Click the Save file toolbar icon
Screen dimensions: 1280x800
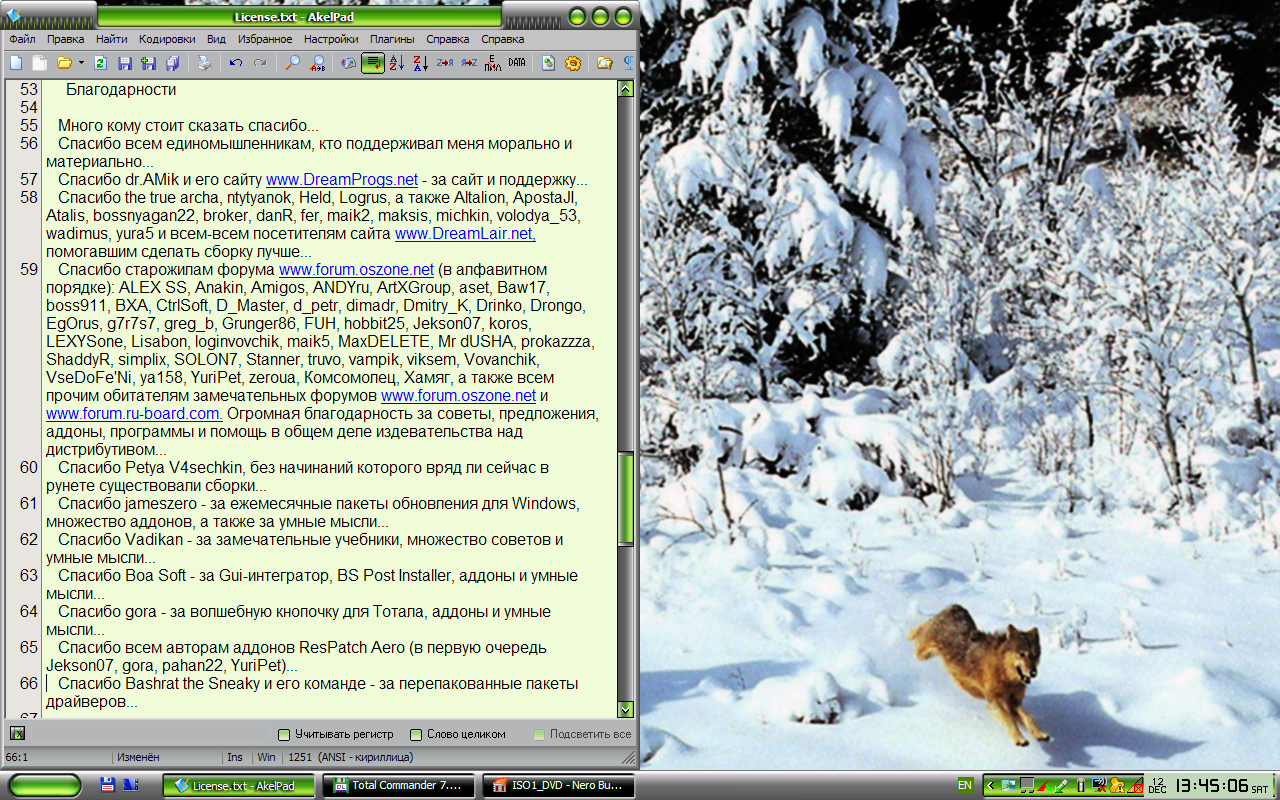125,63
